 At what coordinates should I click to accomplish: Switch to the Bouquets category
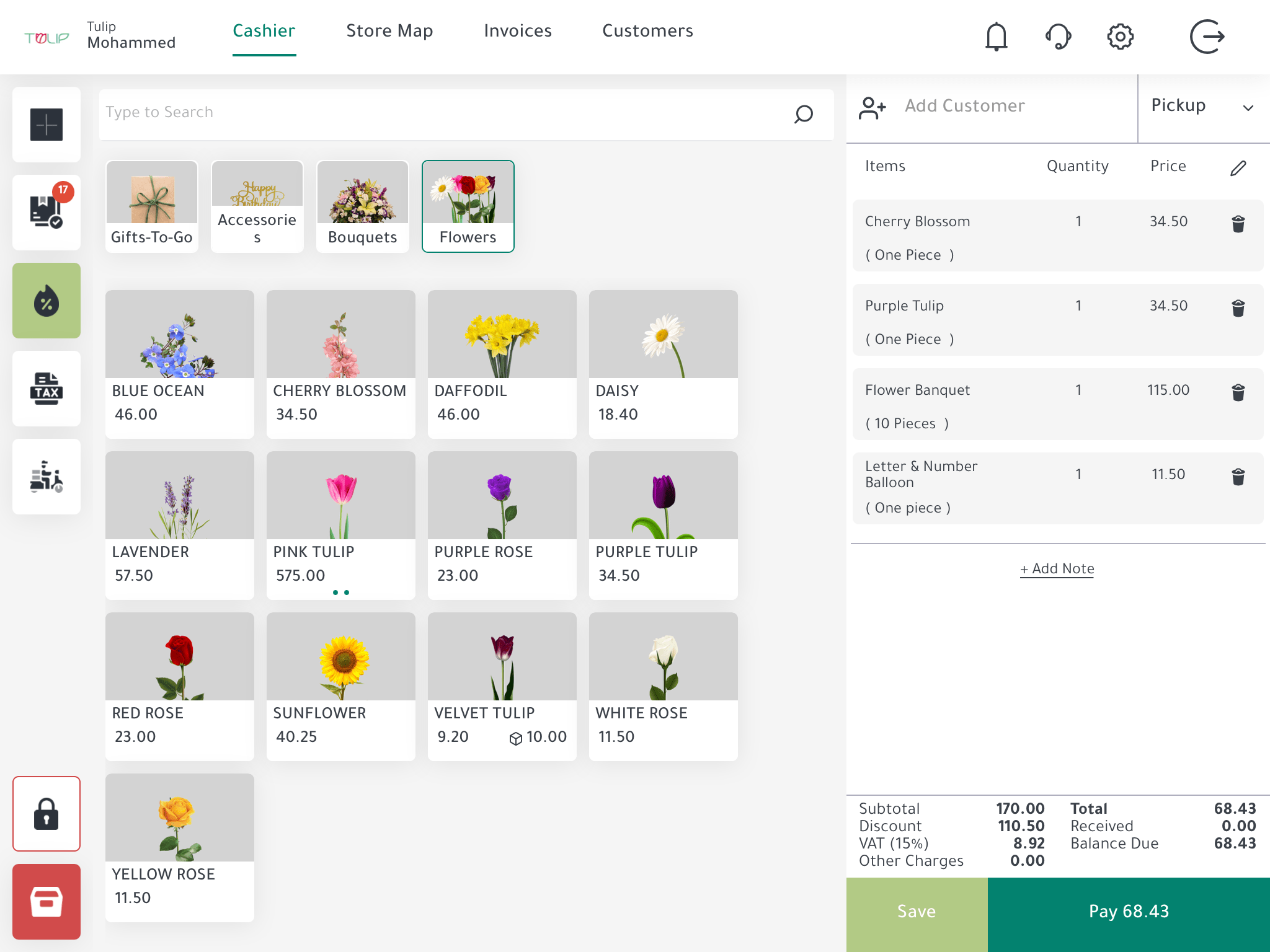pos(362,206)
